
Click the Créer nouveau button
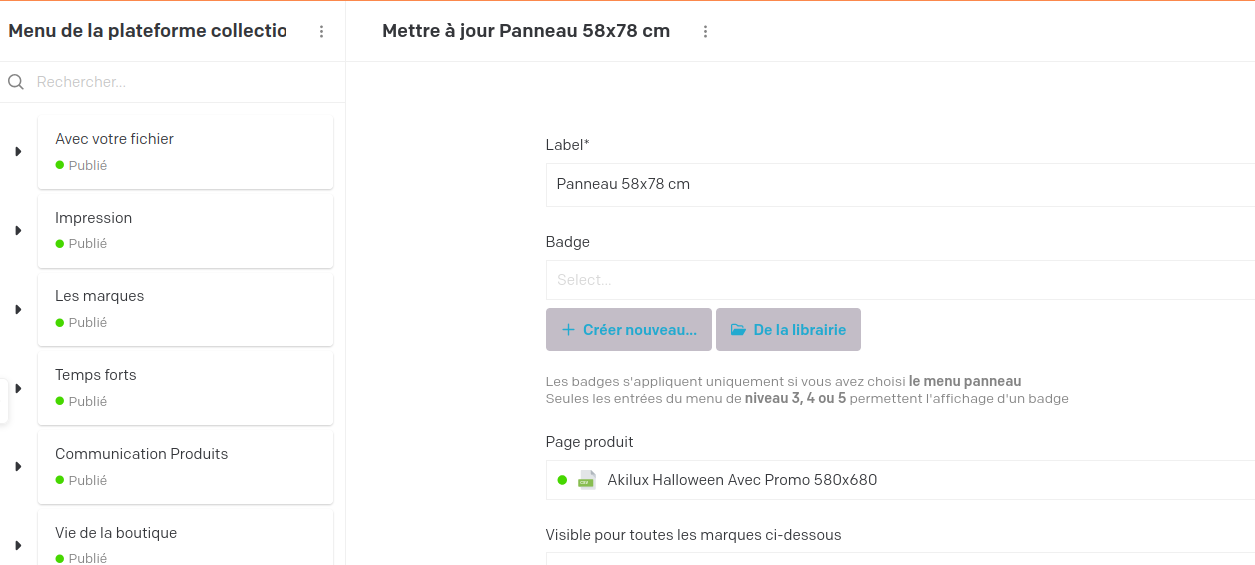[629, 330]
